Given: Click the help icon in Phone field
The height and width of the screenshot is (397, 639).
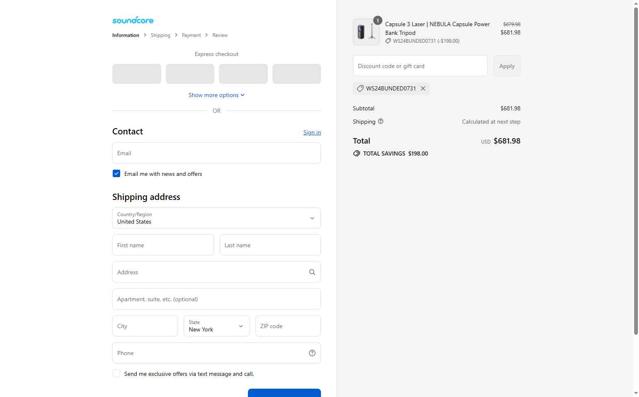Looking at the screenshot, I should click(312, 353).
